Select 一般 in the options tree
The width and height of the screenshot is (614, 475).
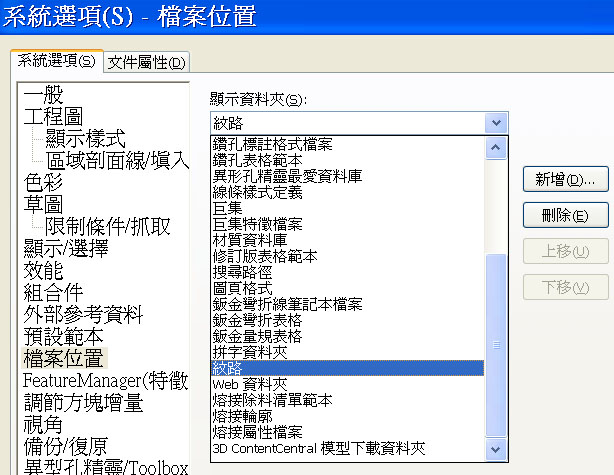pyautogui.click(x=43, y=94)
